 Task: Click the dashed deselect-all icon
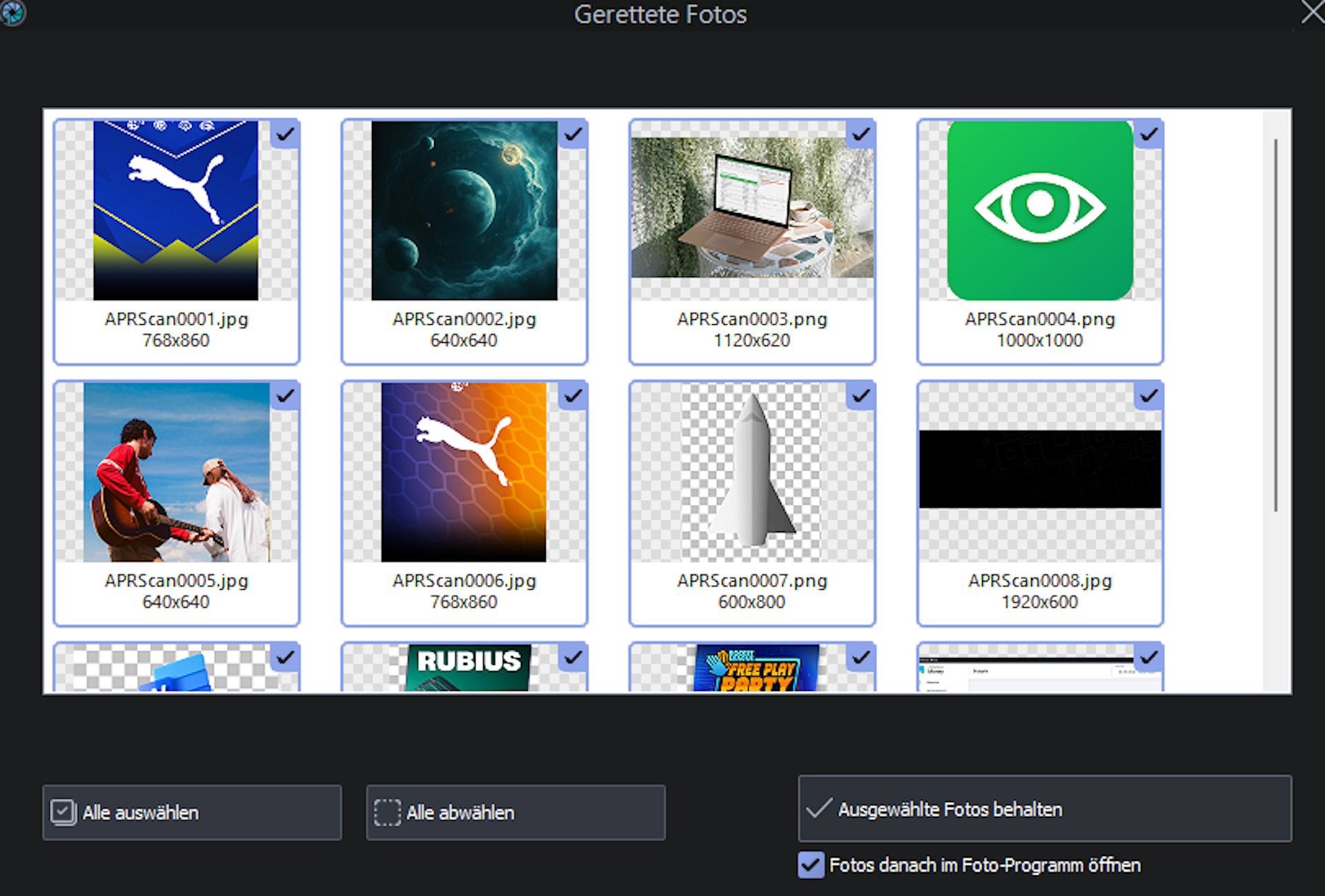click(x=387, y=813)
